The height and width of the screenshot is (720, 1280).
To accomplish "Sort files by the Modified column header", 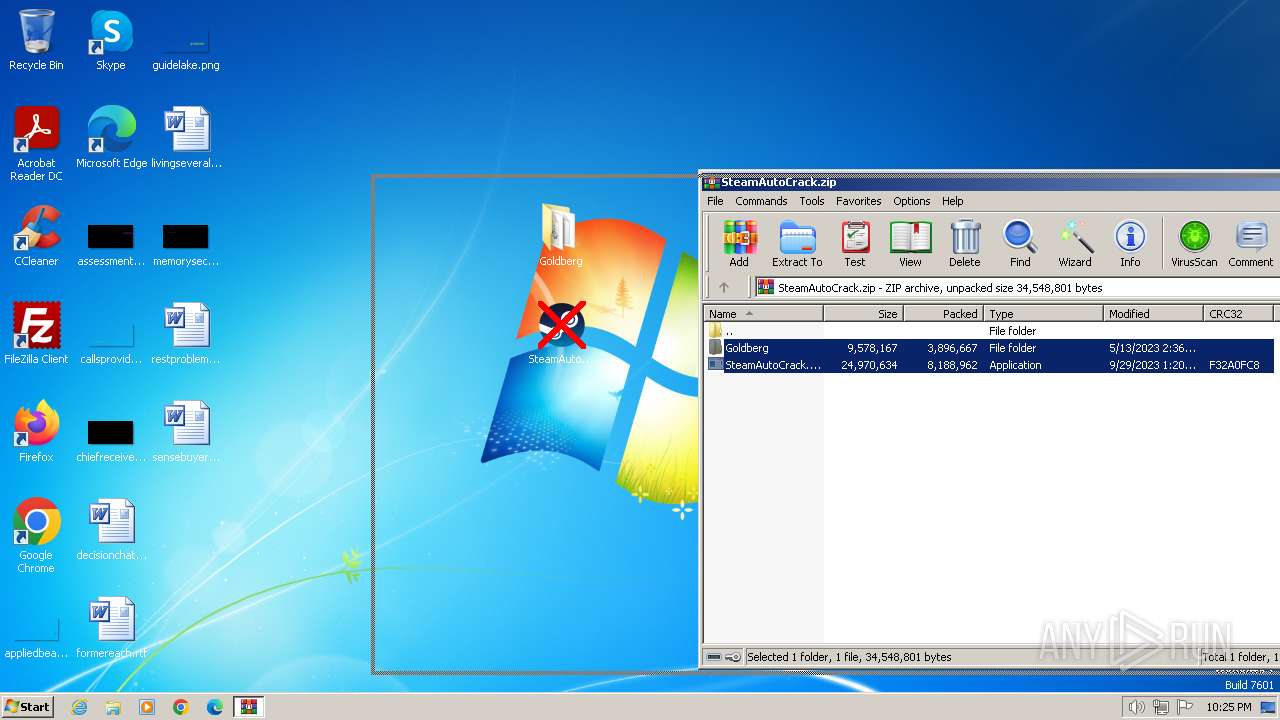I will pos(1153,314).
